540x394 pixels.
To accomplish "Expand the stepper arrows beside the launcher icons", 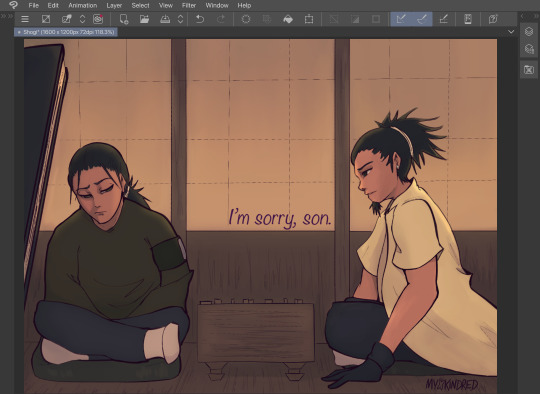I will pyautogui.click(x=82, y=19).
